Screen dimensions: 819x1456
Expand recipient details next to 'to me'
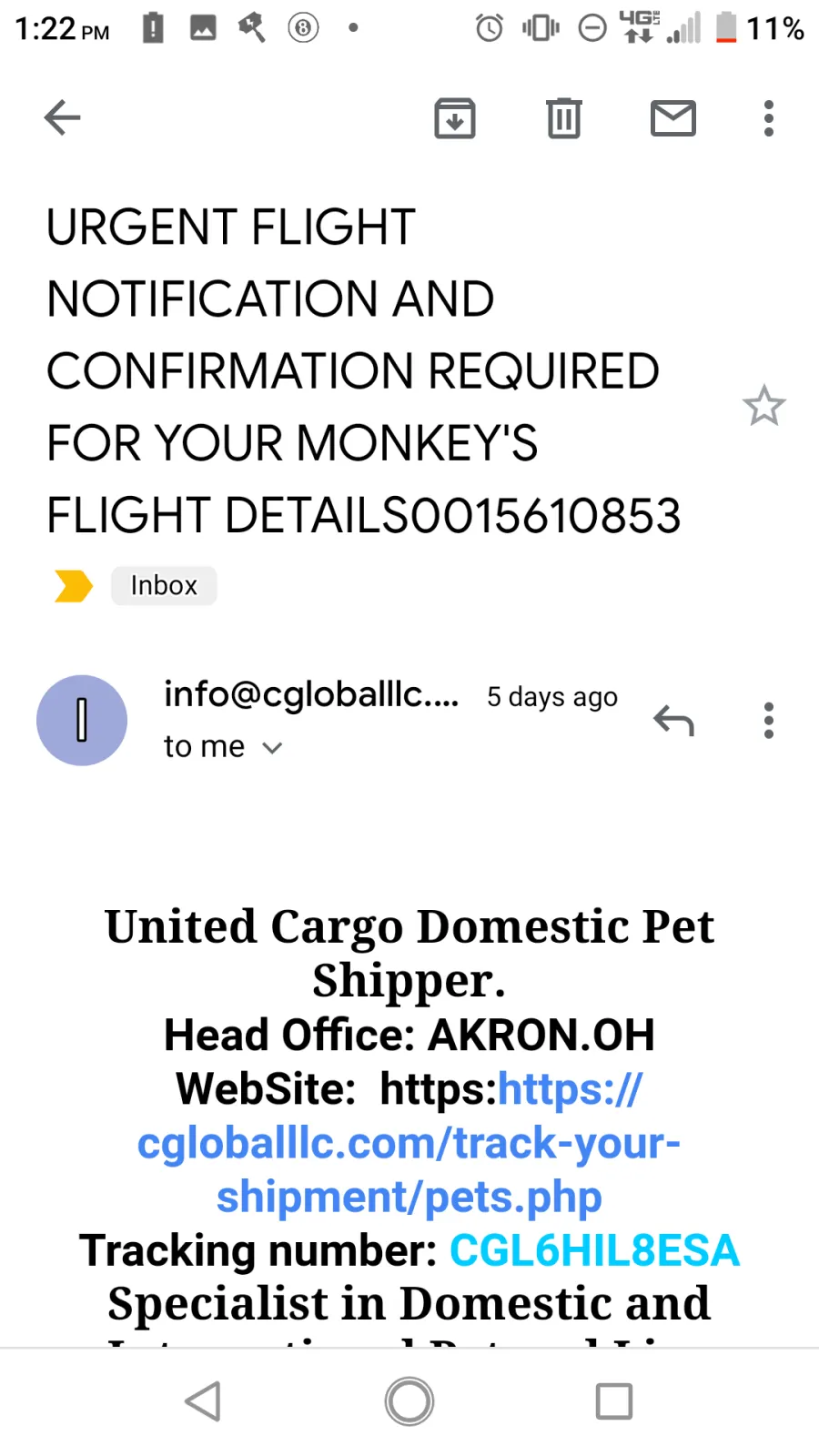(x=272, y=748)
